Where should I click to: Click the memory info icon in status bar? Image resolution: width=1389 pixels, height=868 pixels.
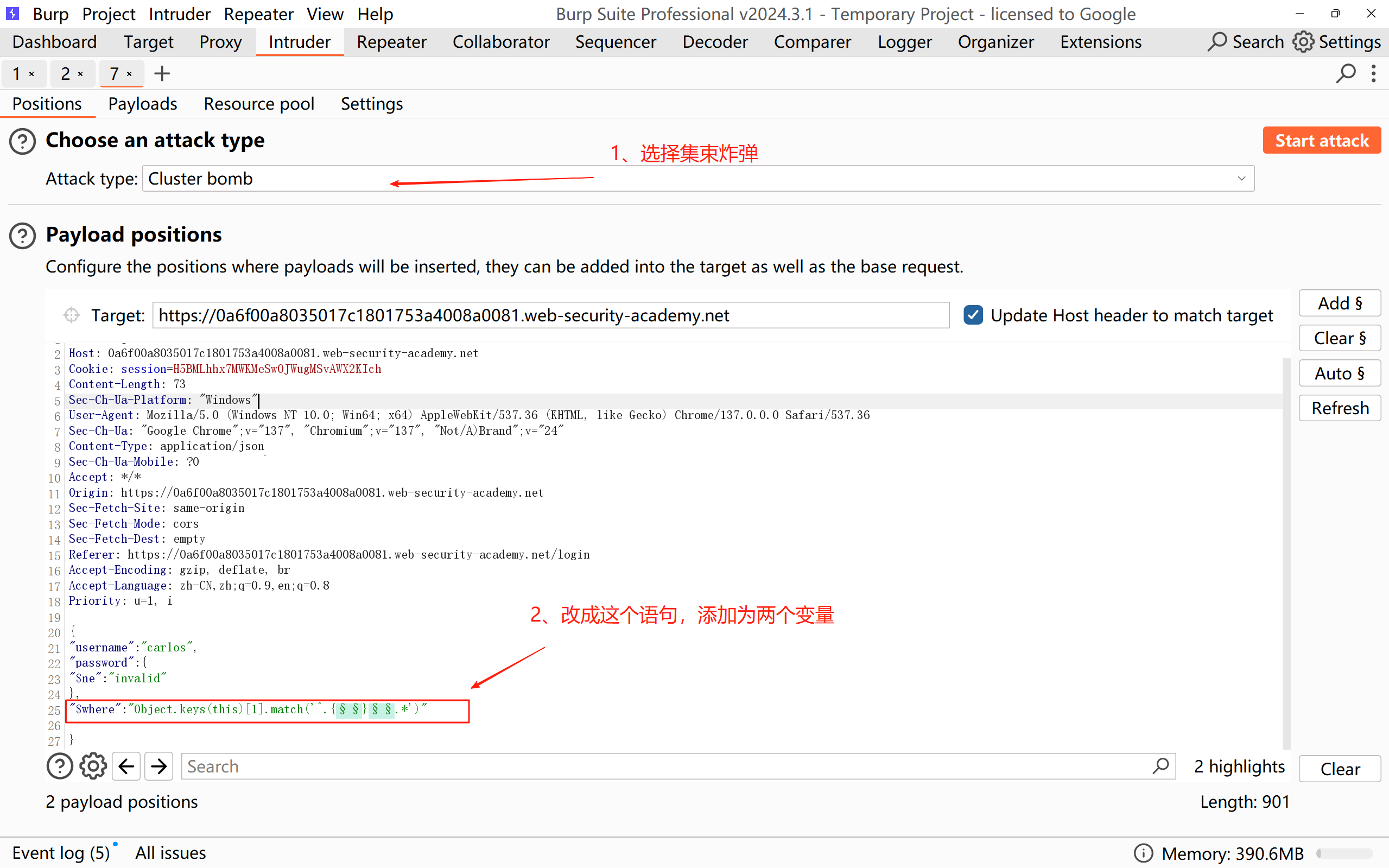pyautogui.click(x=1143, y=853)
